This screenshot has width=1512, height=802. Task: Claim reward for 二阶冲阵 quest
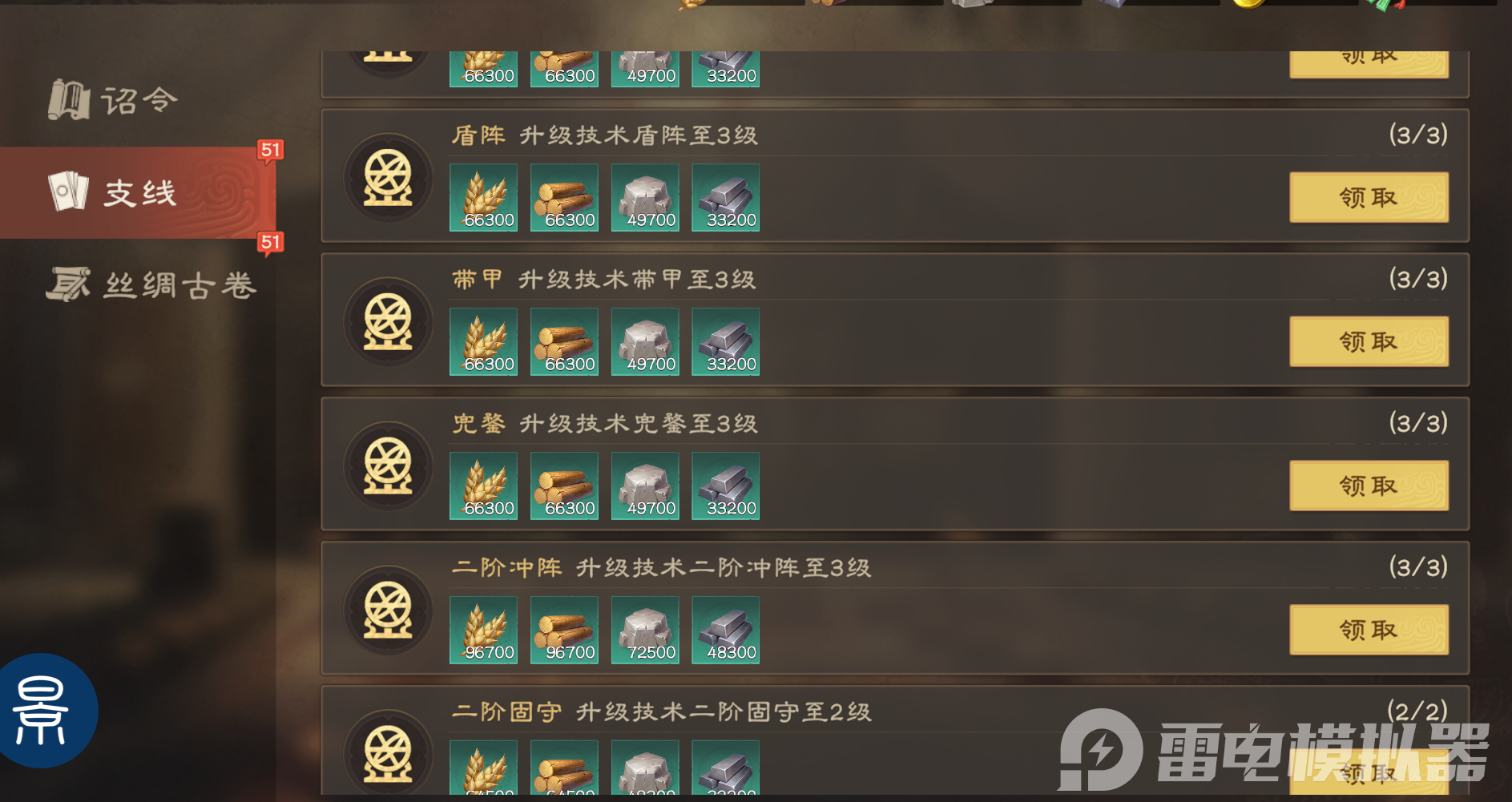pyautogui.click(x=1369, y=630)
